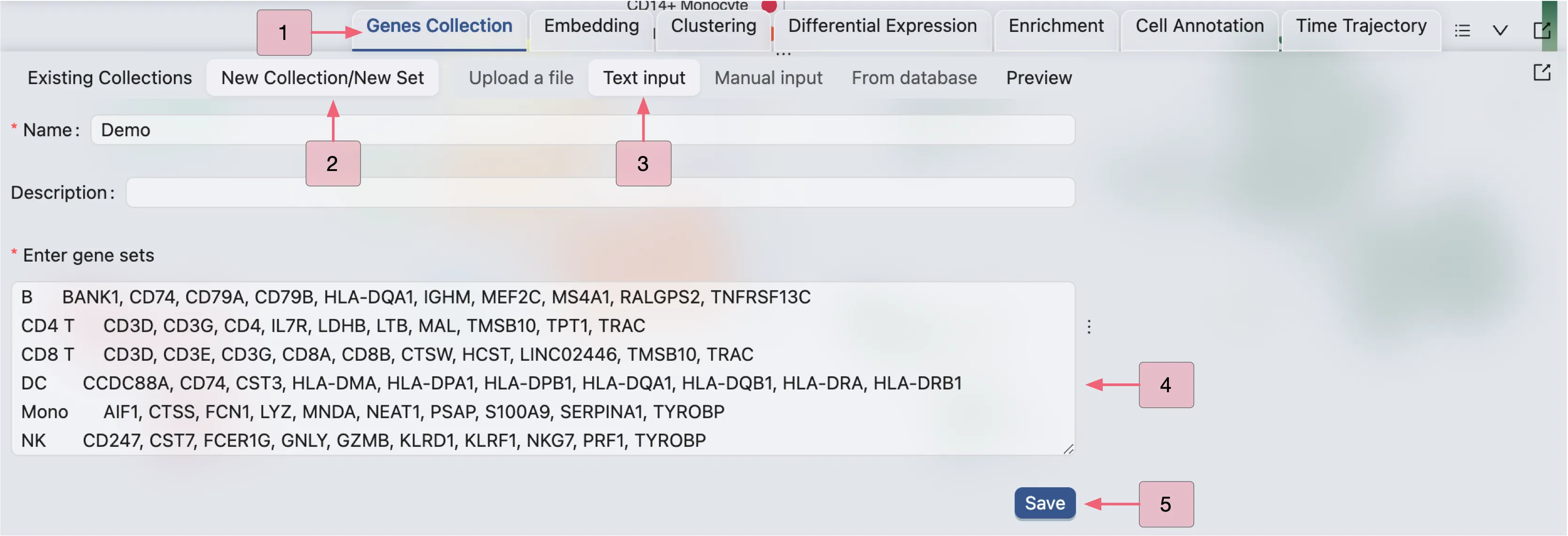
Task: Open the Cell Annotation tab
Action: coord(1199,26)
